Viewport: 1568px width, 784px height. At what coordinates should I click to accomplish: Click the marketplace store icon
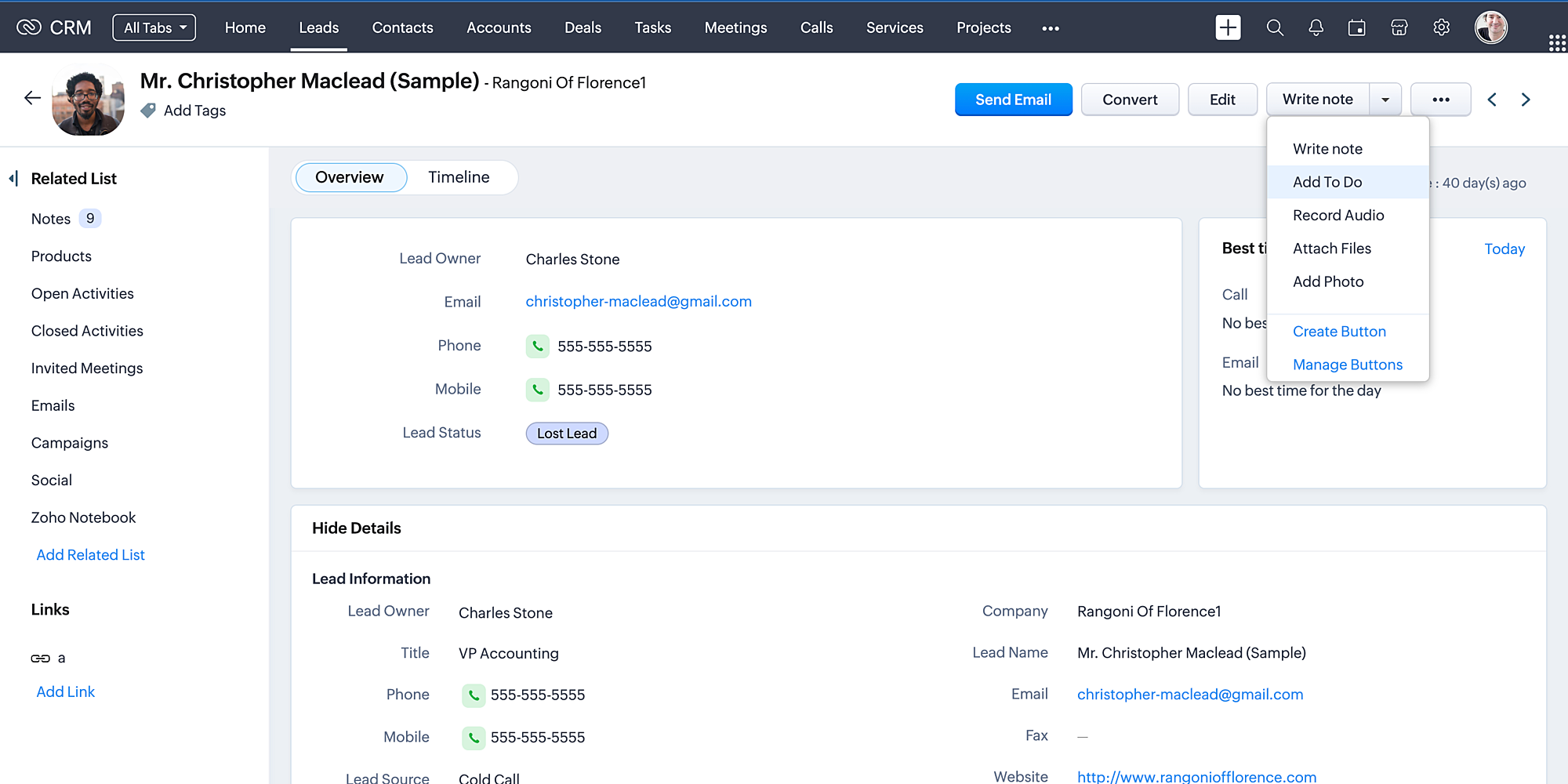[x=1399, y=27]
